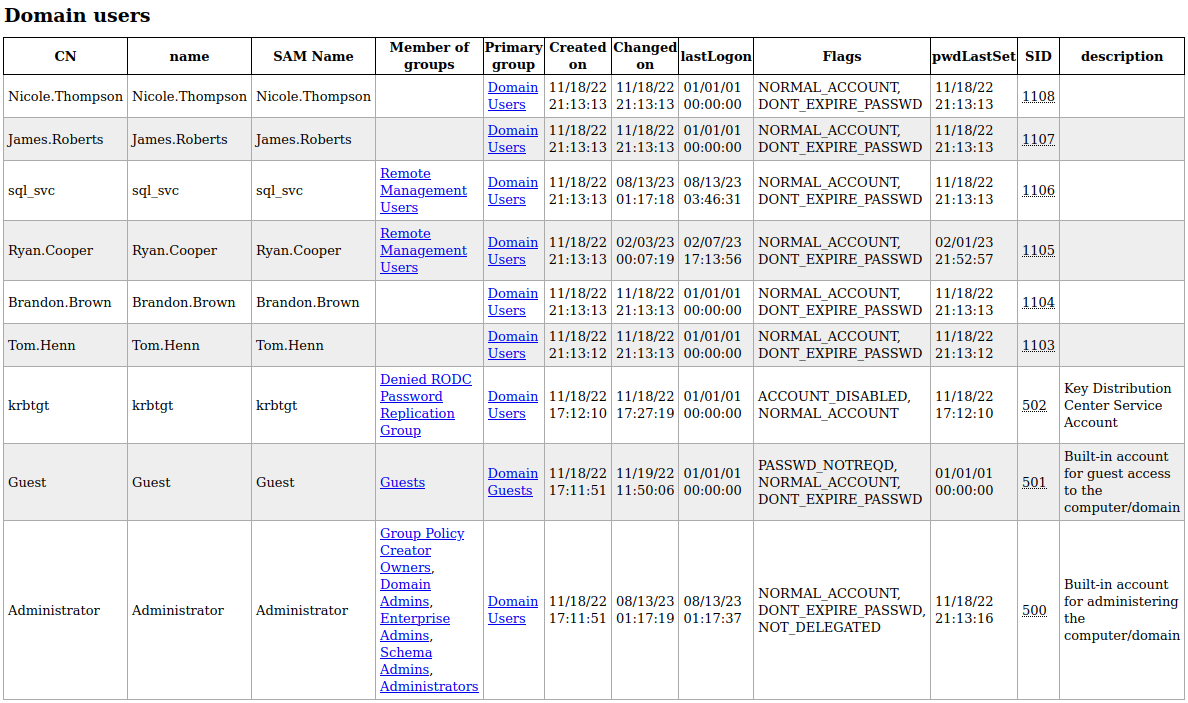Screen dimensions: 1188x703
Task: Open Remote Management Users link for Ryan.Cooper
Action: (423, 251)
